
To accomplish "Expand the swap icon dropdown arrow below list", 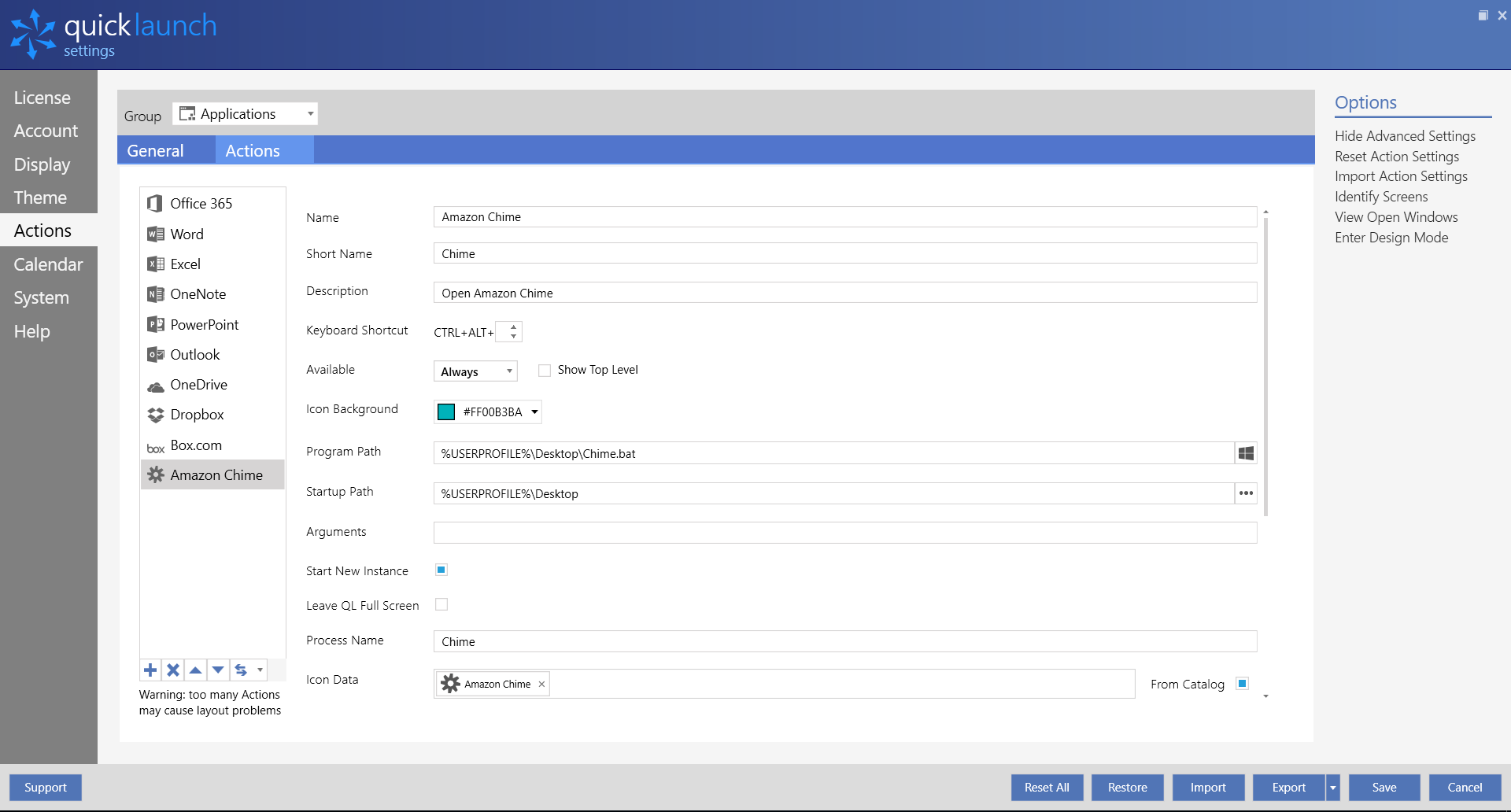I will 260,670.
